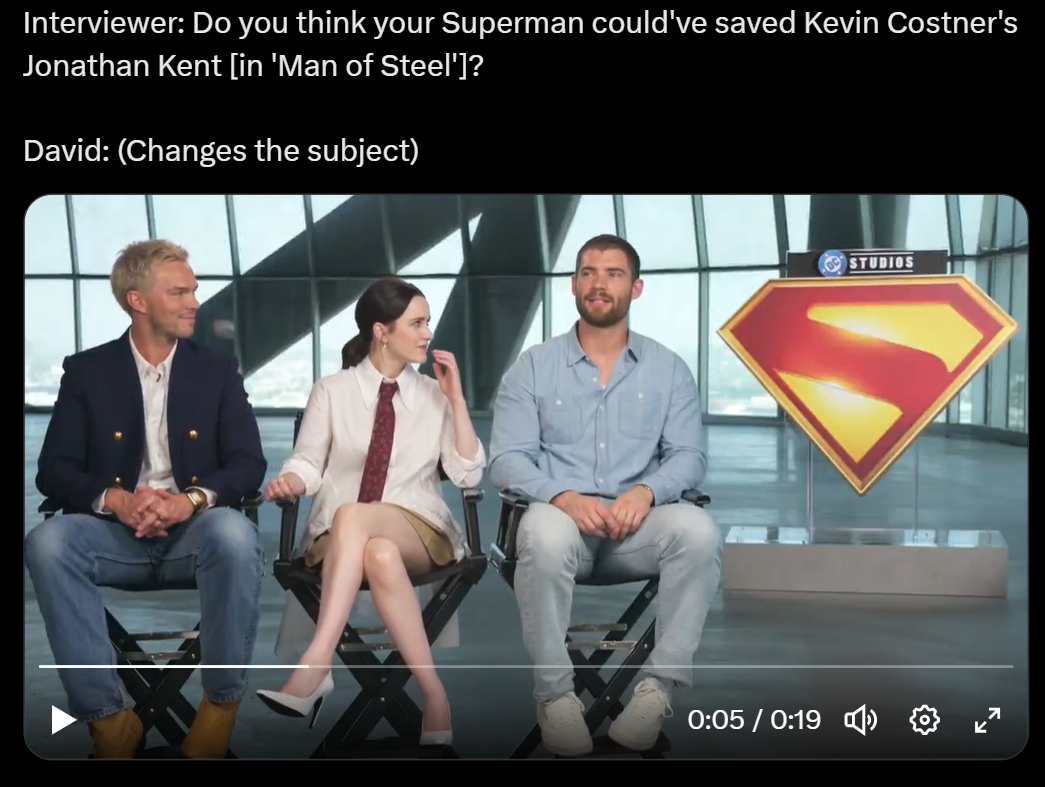Click the played portion of the progress bar
The height and width of the screenshot is (787, 1045).
pyautogui.click(x=173, y=666)
